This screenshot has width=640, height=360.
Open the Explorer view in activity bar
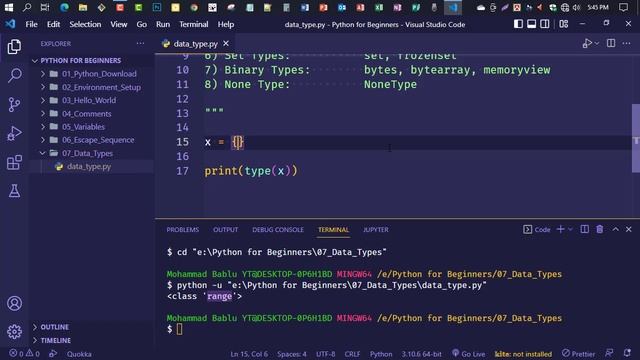[14, 47]
